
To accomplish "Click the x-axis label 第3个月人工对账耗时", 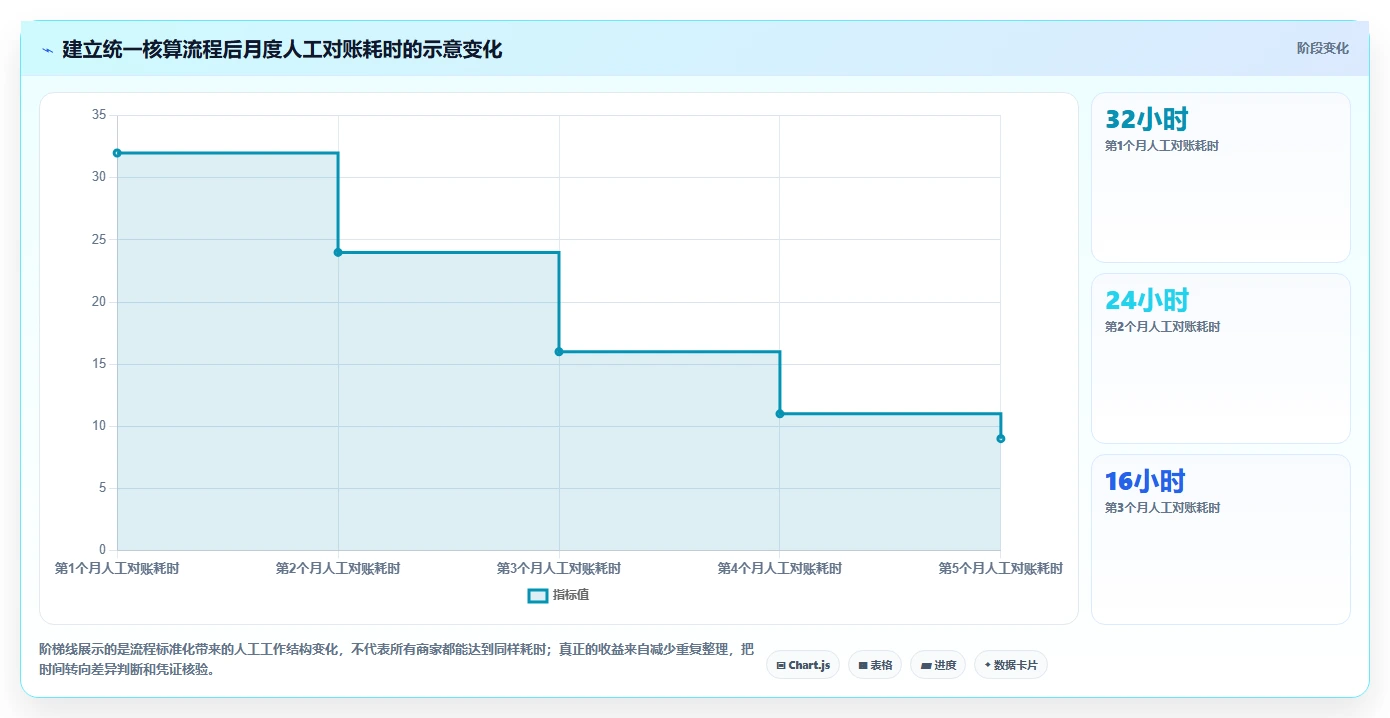I will 559,568.
